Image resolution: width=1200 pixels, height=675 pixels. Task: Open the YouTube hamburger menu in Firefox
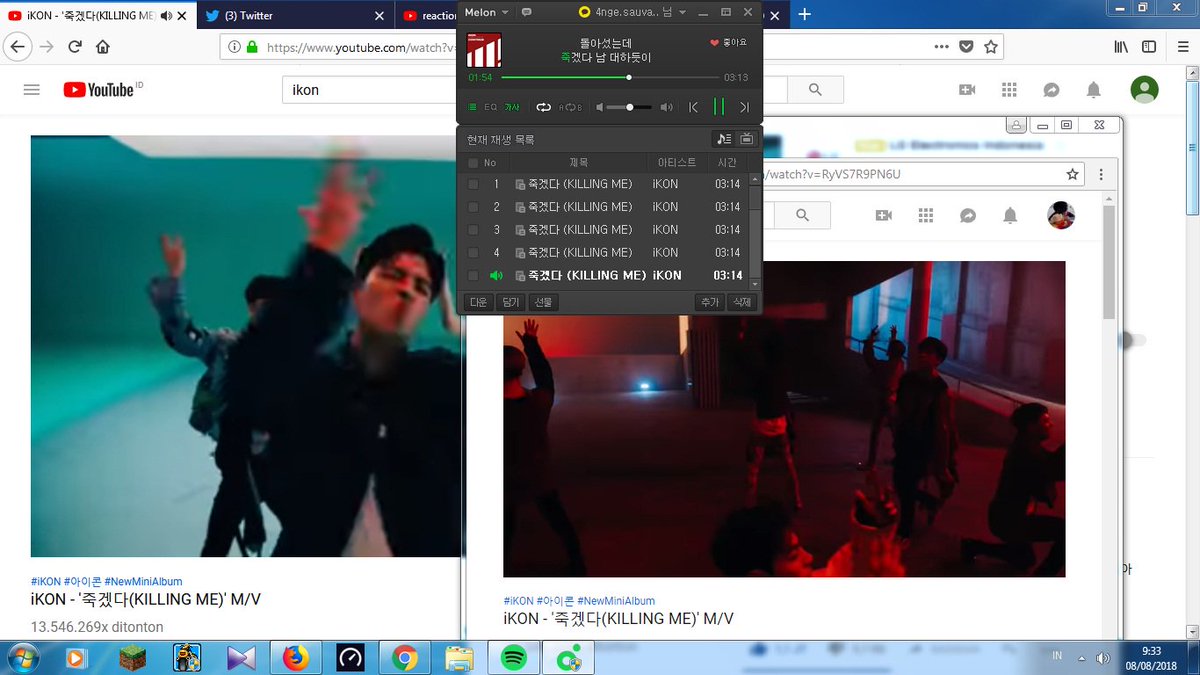click(31, 90)
